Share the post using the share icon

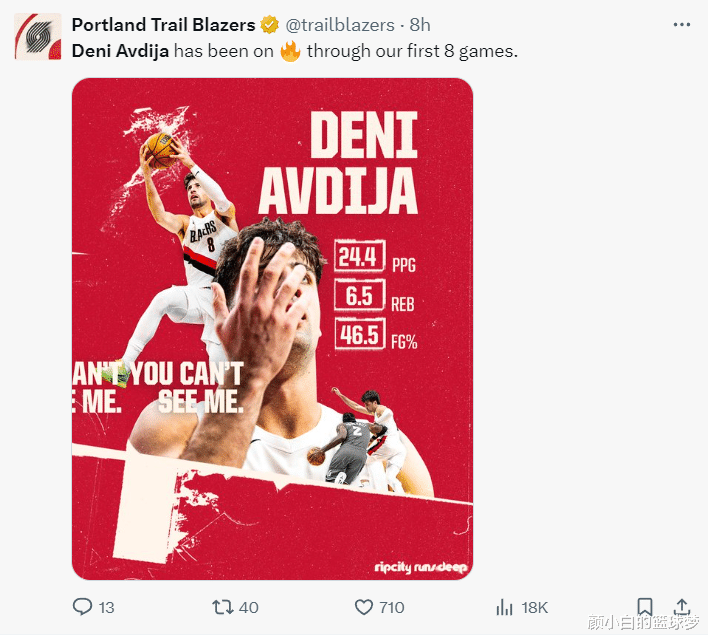[682, 606]
